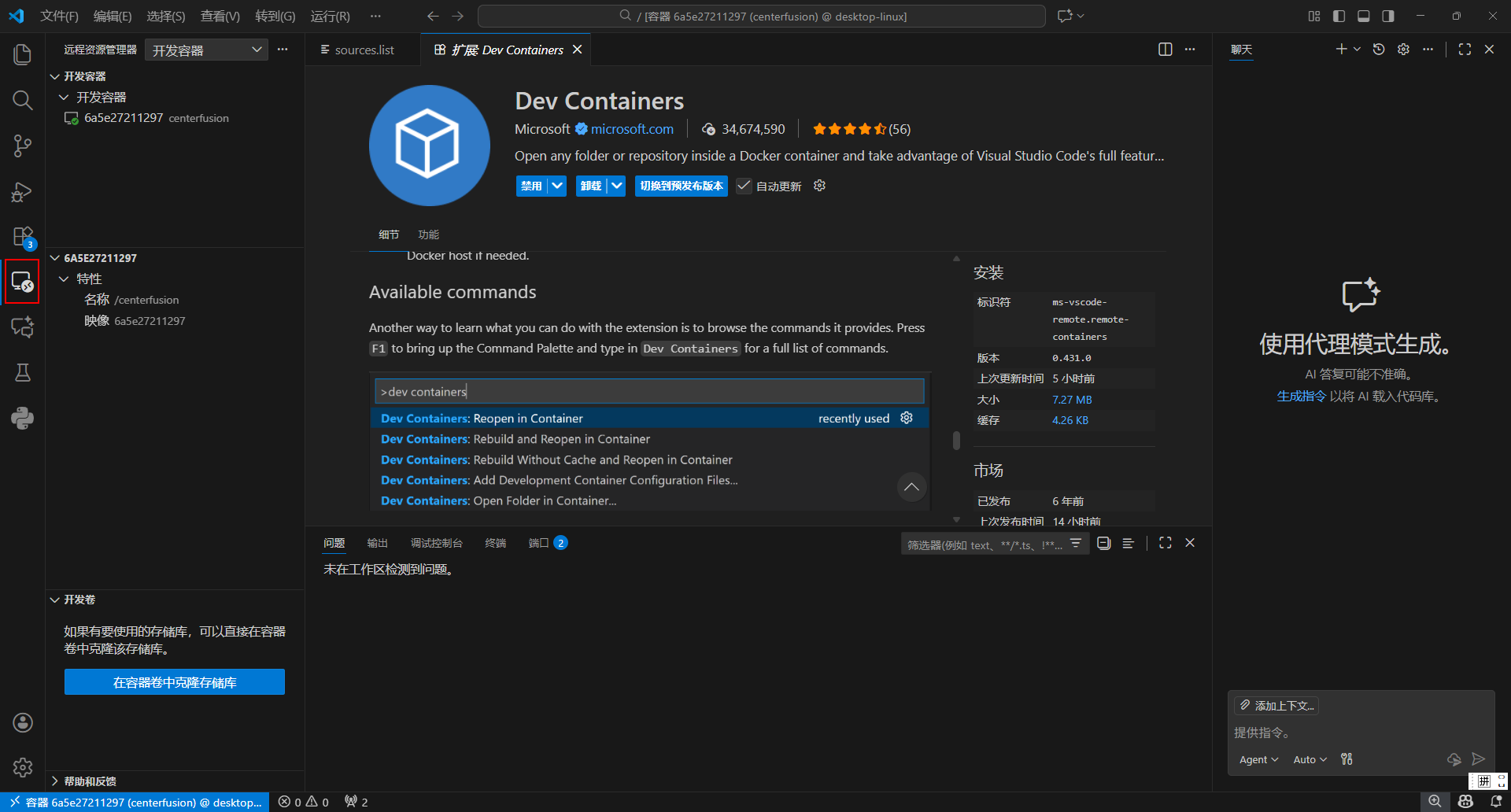Image resolution: width=1511 pixels, height=812 pixels.
Task: Click the chat send arrow icon
Action: (1479, 759)
